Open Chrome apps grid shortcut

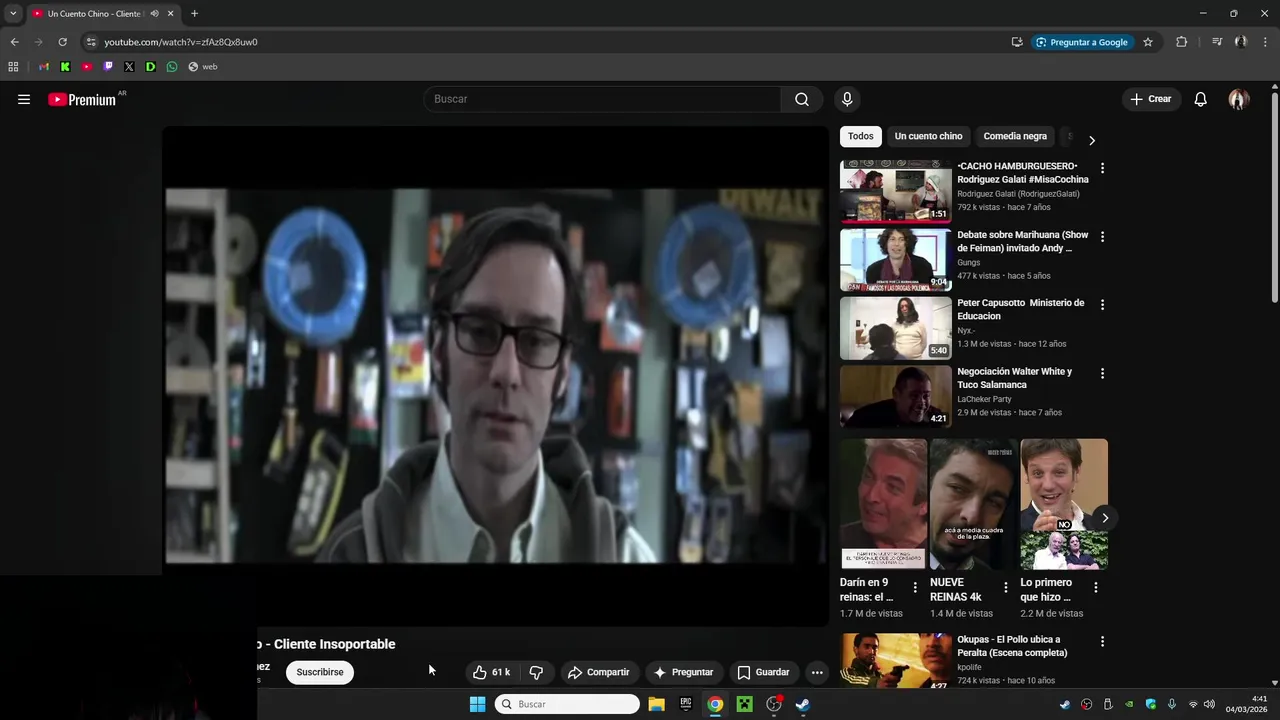pyautogui.click(x=13, y=67)
